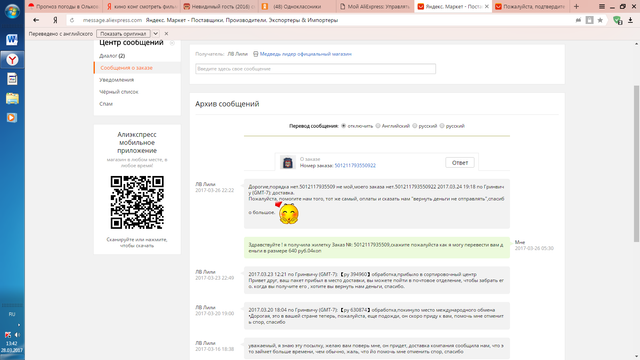Open a new tab with plus button
The height and width of the screenshot is (360, 640).
pyautogui.click(x=576, y=7)
